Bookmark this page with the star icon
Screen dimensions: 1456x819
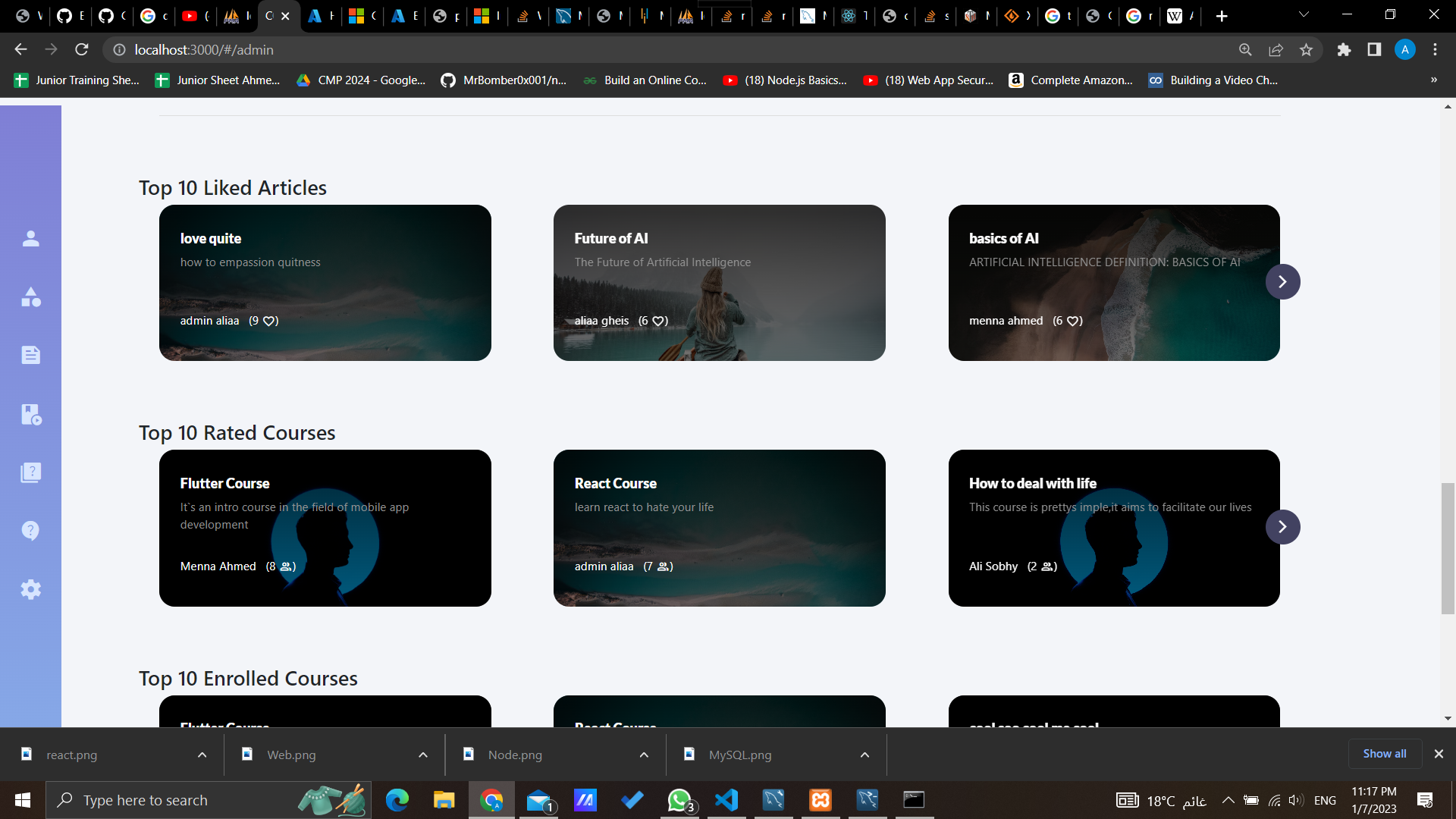pyautogui.click(x=1306, y=50)
